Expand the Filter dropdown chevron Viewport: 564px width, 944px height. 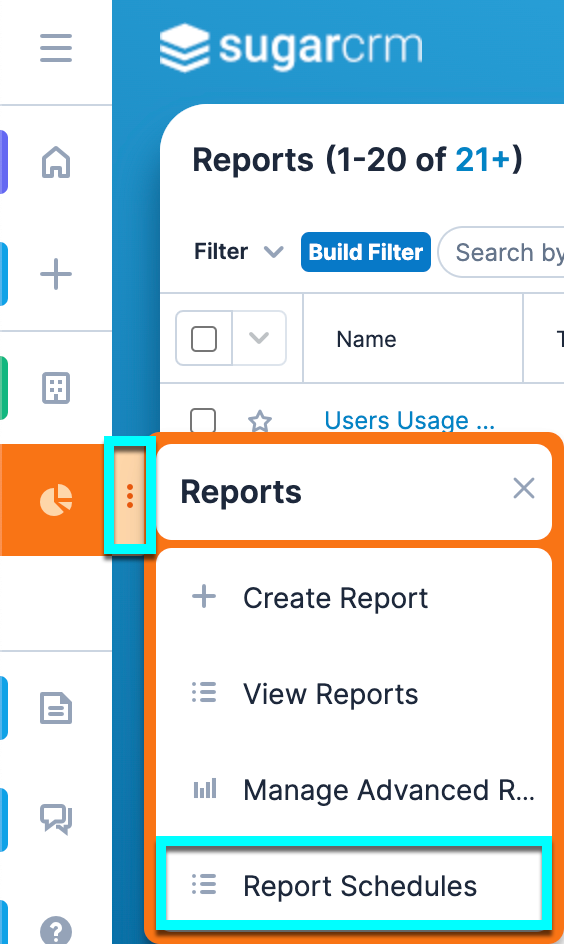click(274, 252)
